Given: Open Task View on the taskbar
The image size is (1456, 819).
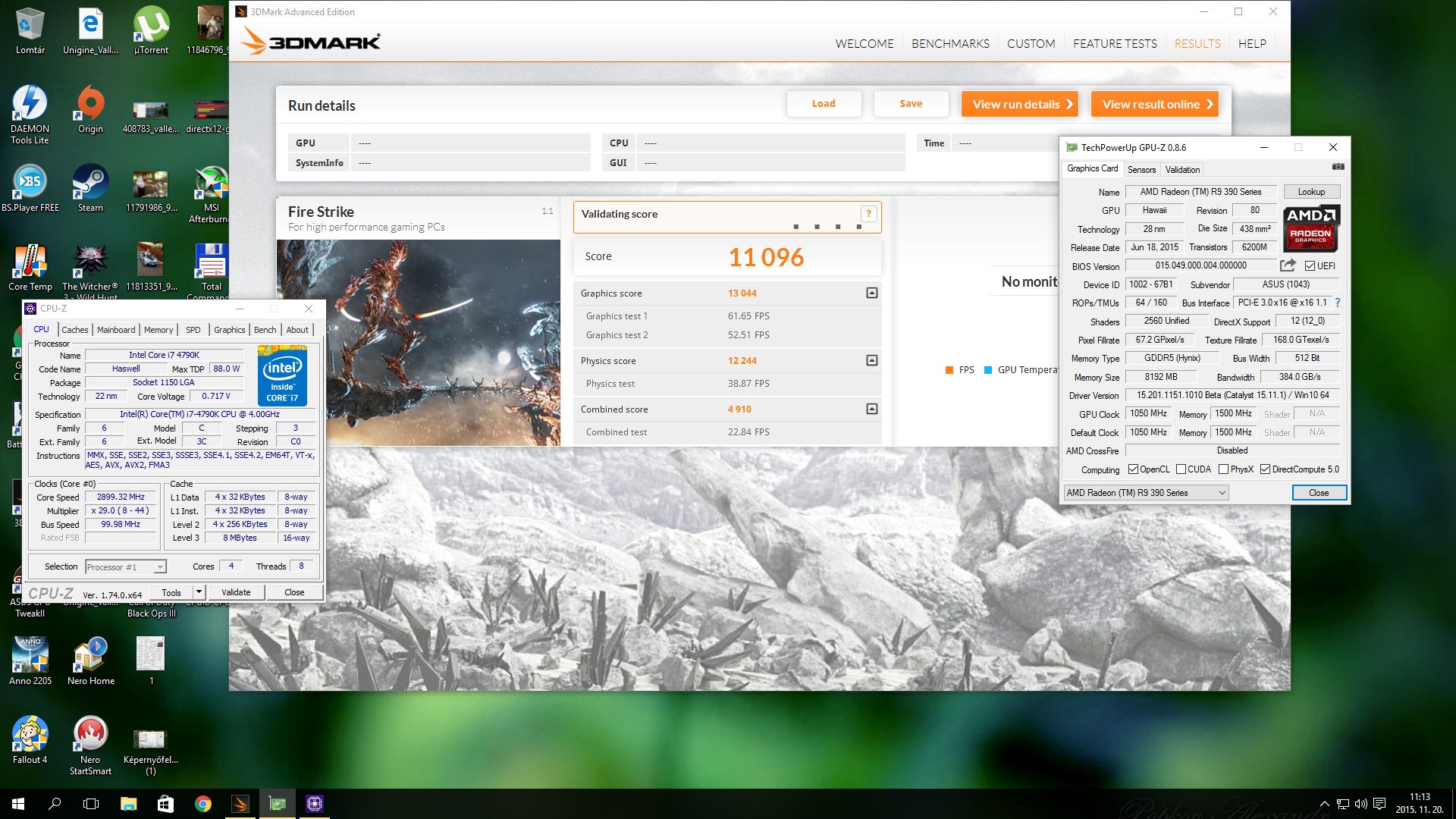Looking at the screenshot, I should (91, 804).
